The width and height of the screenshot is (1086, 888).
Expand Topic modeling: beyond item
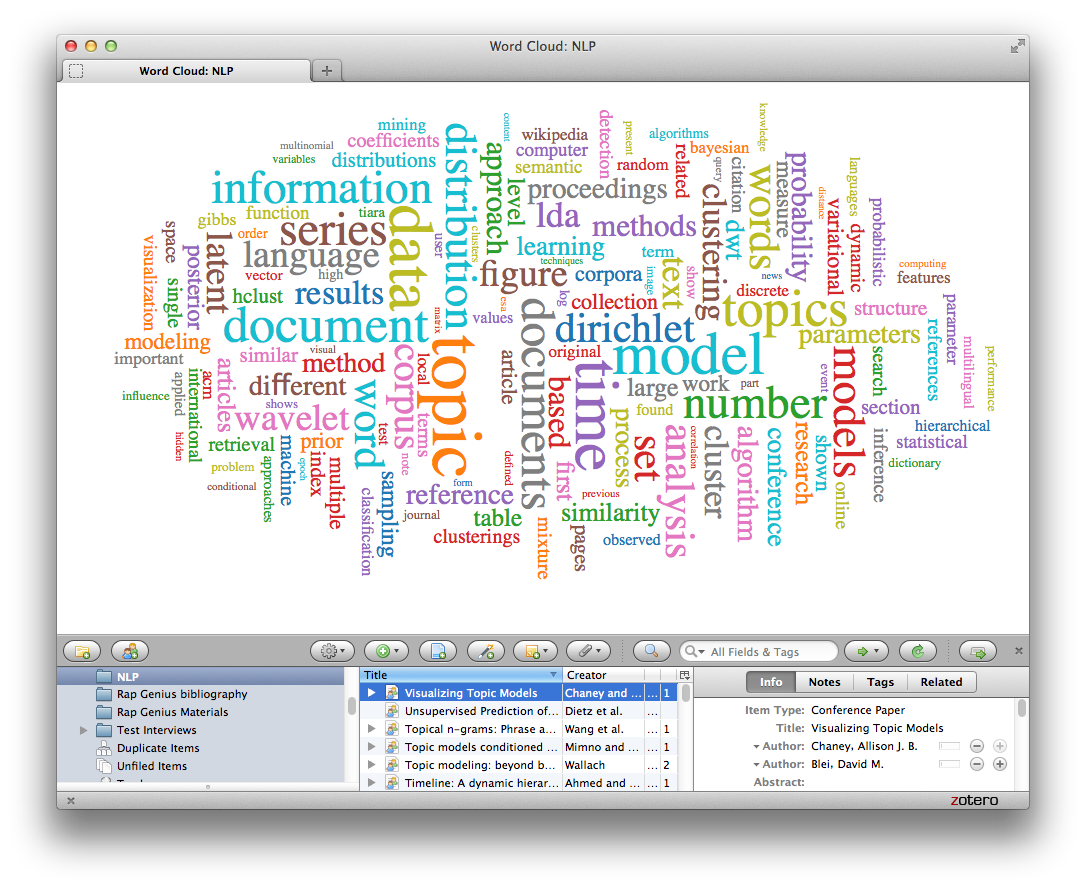coord(371,765)
